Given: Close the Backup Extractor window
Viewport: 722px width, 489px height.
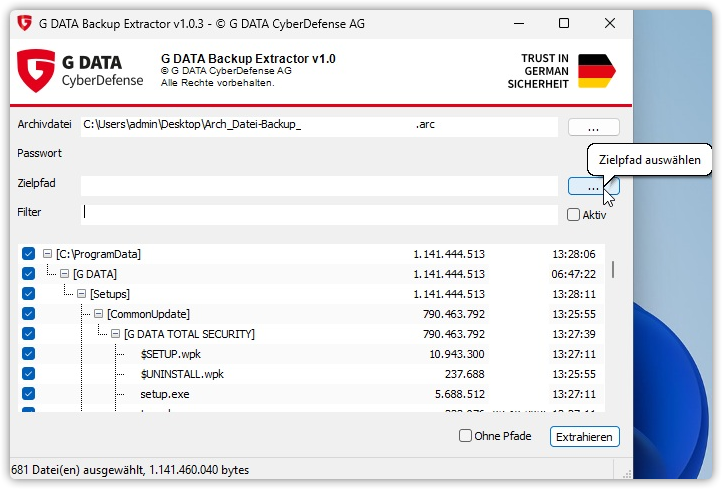Looking at the screenshot, I should (x=610, y=23).
